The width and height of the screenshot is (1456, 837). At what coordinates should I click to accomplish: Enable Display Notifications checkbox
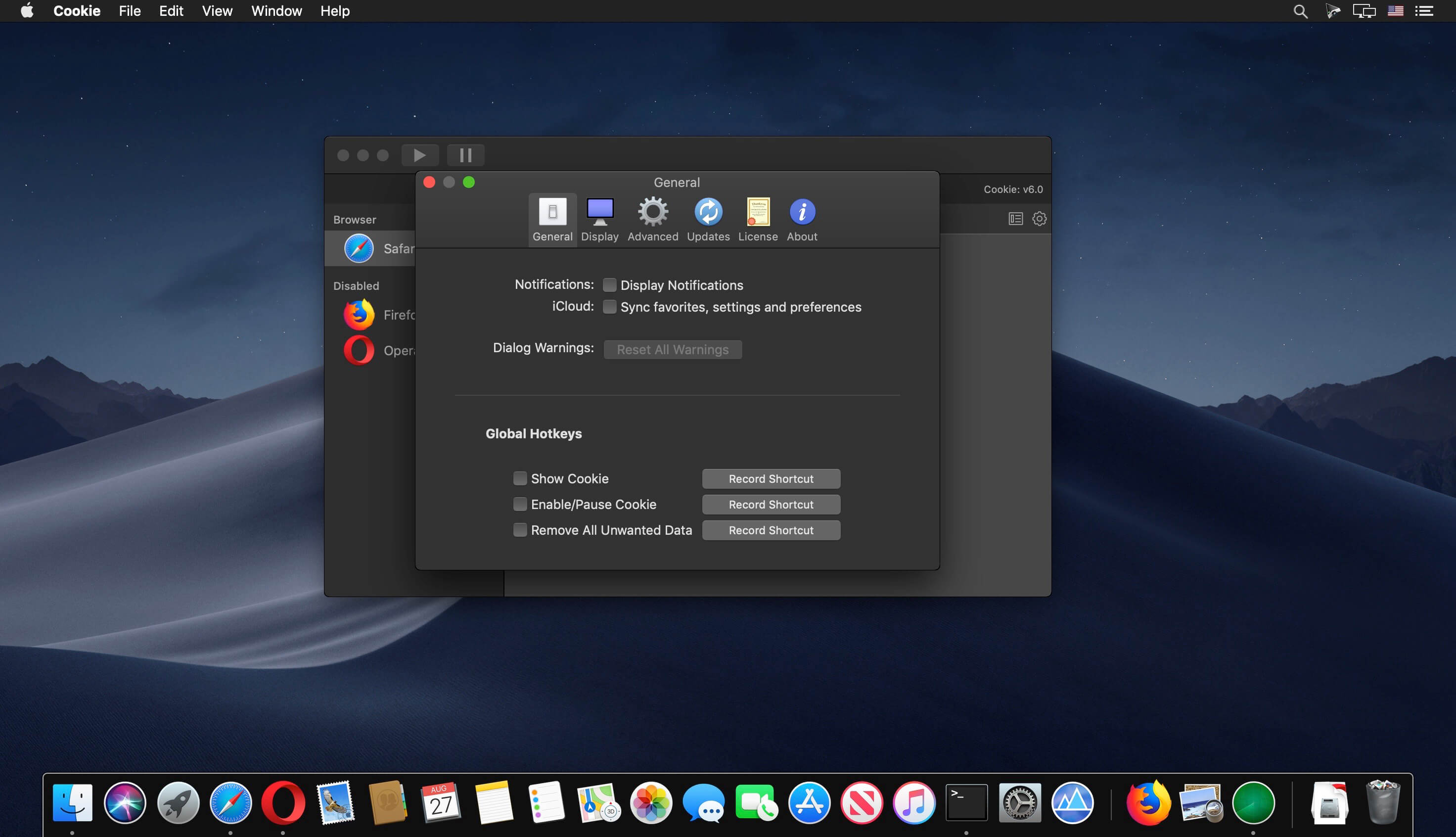click(x=609, y=285)
